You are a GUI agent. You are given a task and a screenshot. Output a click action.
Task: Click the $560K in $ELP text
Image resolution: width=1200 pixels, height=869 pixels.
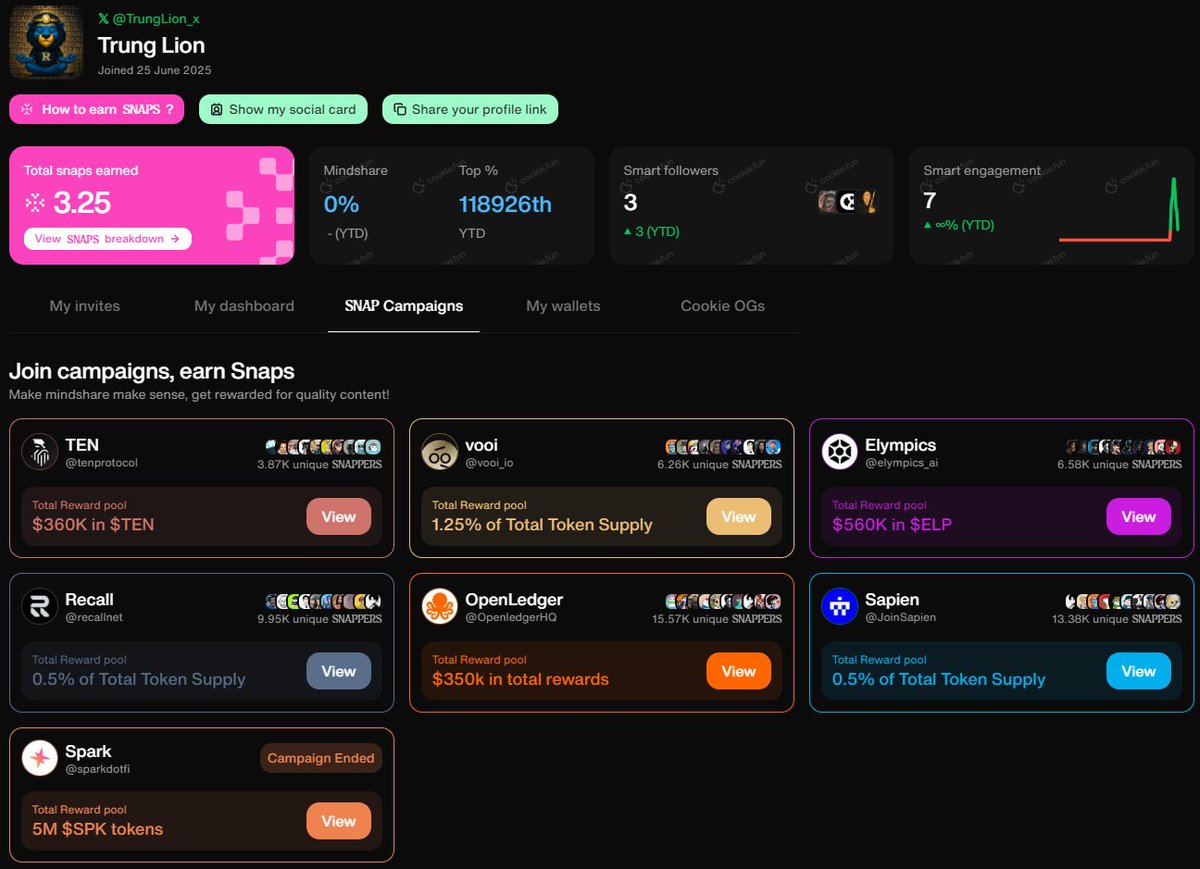(892, 524)
